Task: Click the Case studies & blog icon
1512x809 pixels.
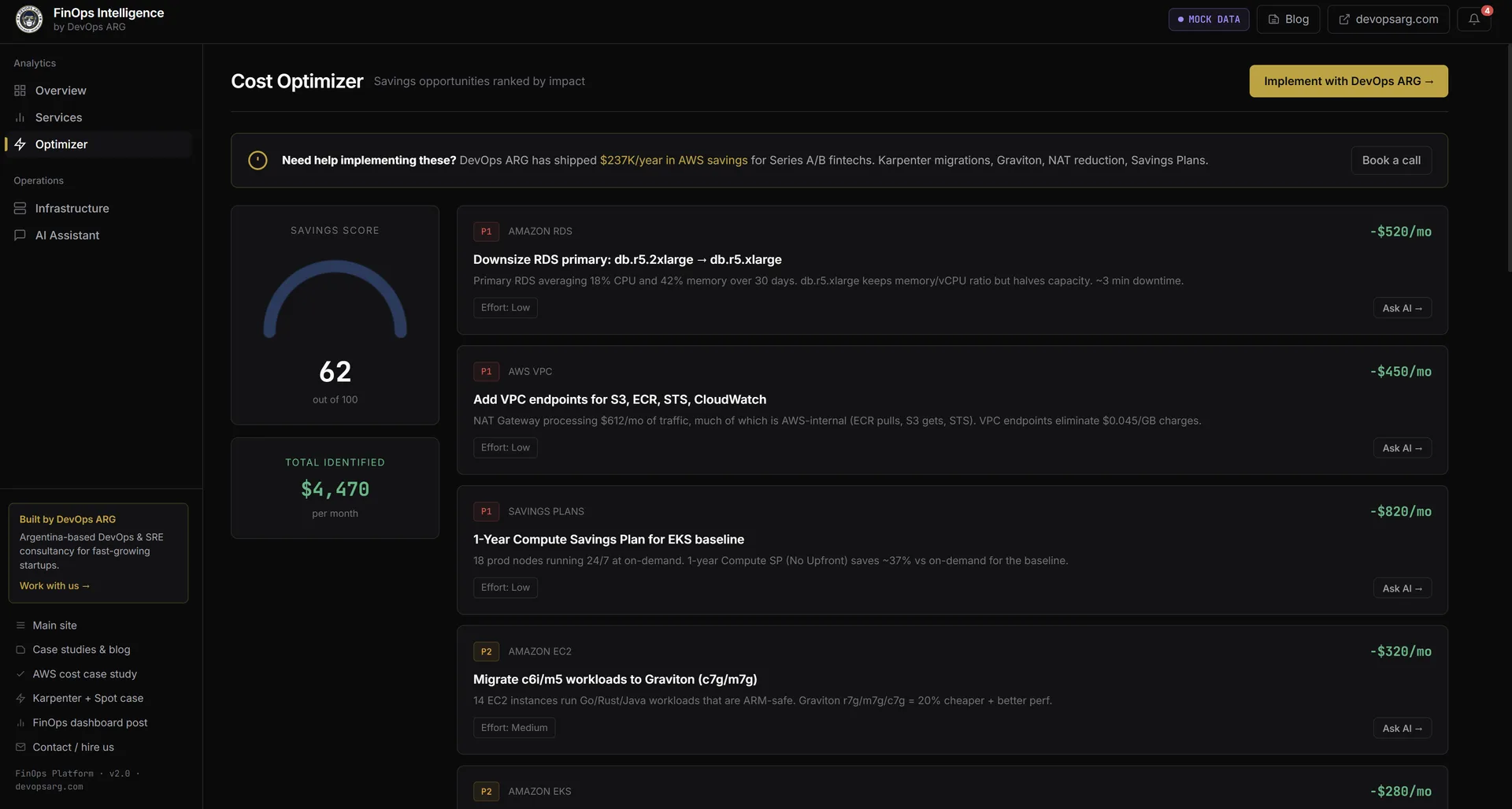Action: (20, 650)
